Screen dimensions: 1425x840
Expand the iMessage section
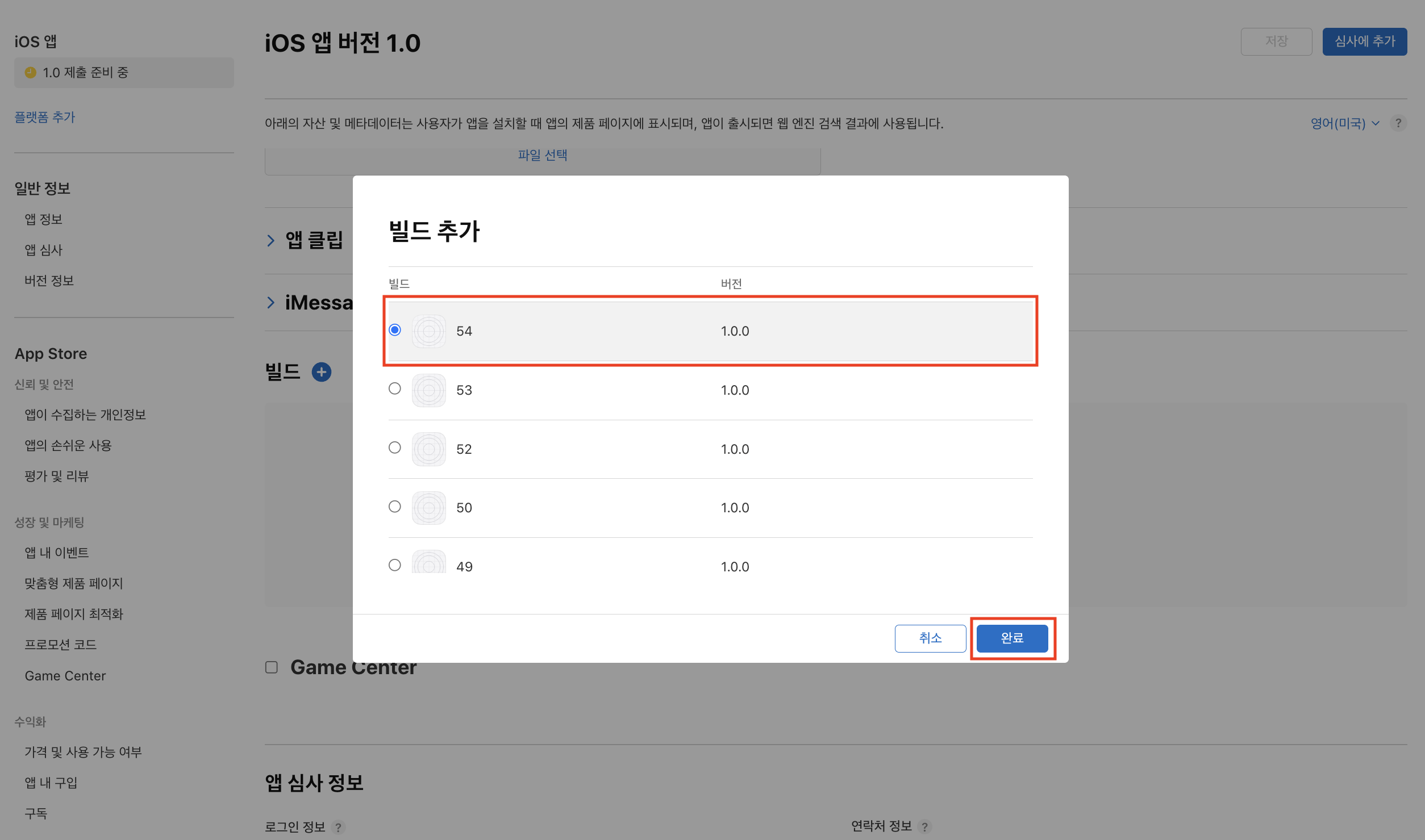coord(272,302)
